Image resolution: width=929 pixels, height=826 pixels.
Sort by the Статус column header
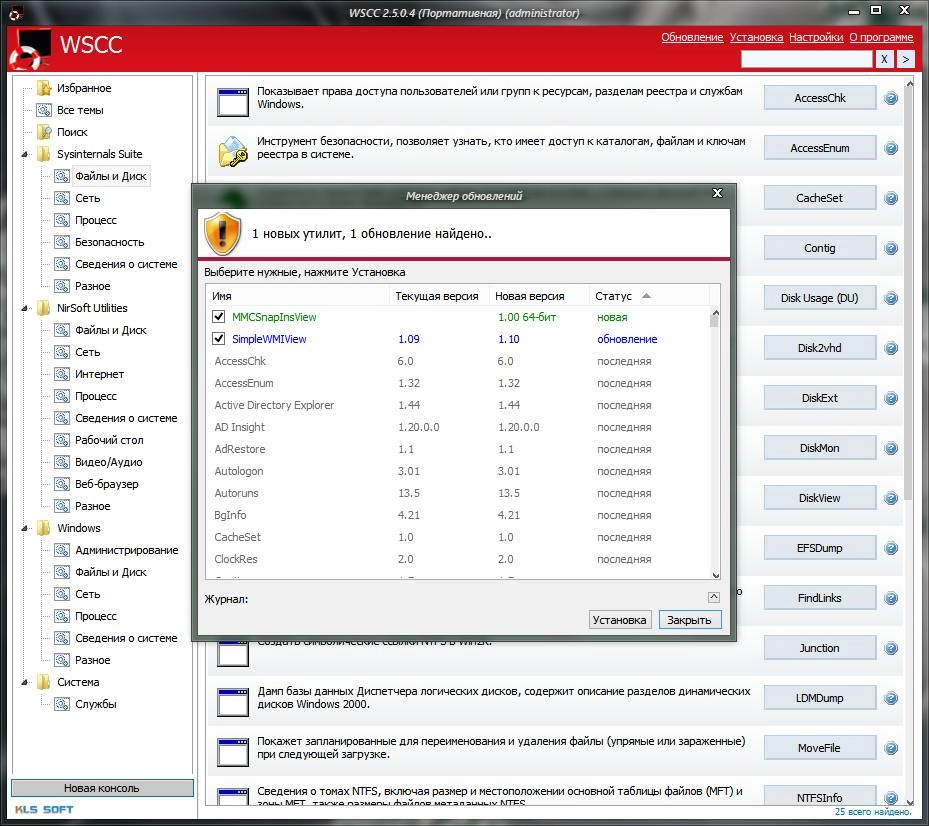[649, 296]
